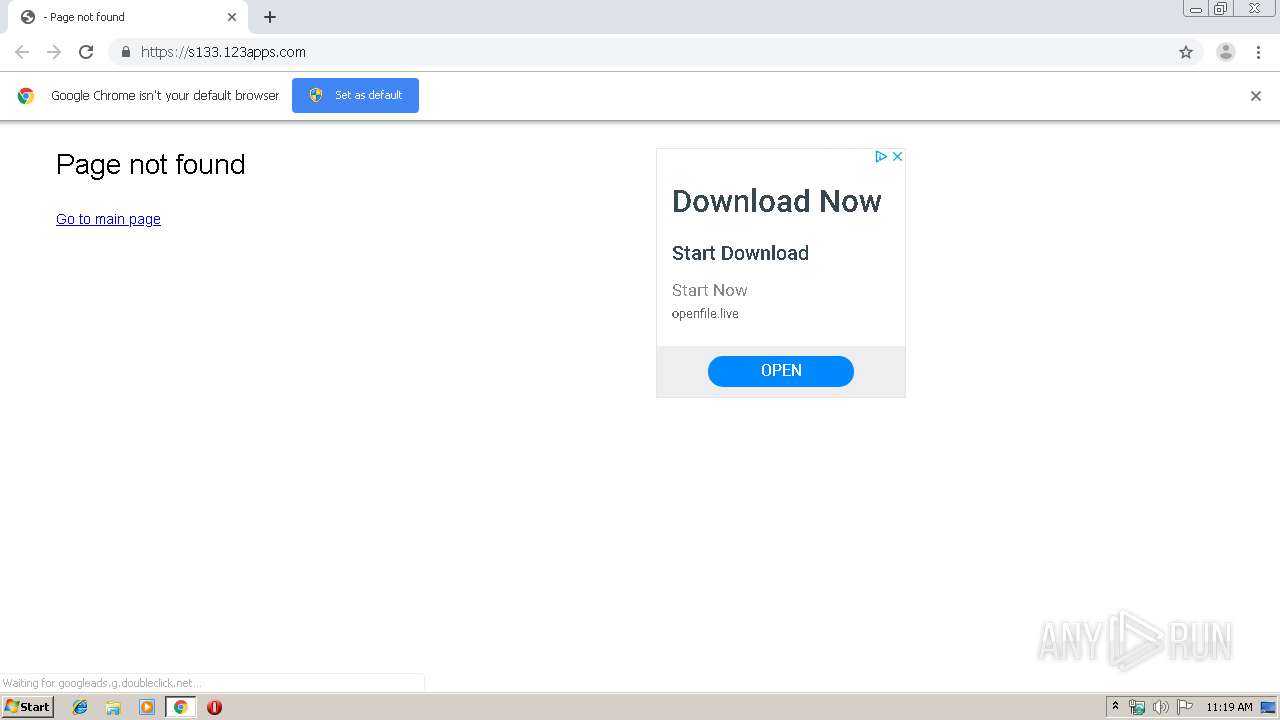Screen dimensions: 1280x720
Task: Restore down the Chrome window
Action: click(1221, 9)
